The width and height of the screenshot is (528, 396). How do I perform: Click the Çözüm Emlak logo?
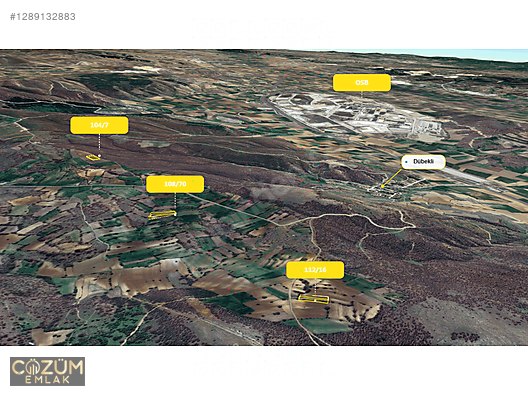(x=47, y=371)
